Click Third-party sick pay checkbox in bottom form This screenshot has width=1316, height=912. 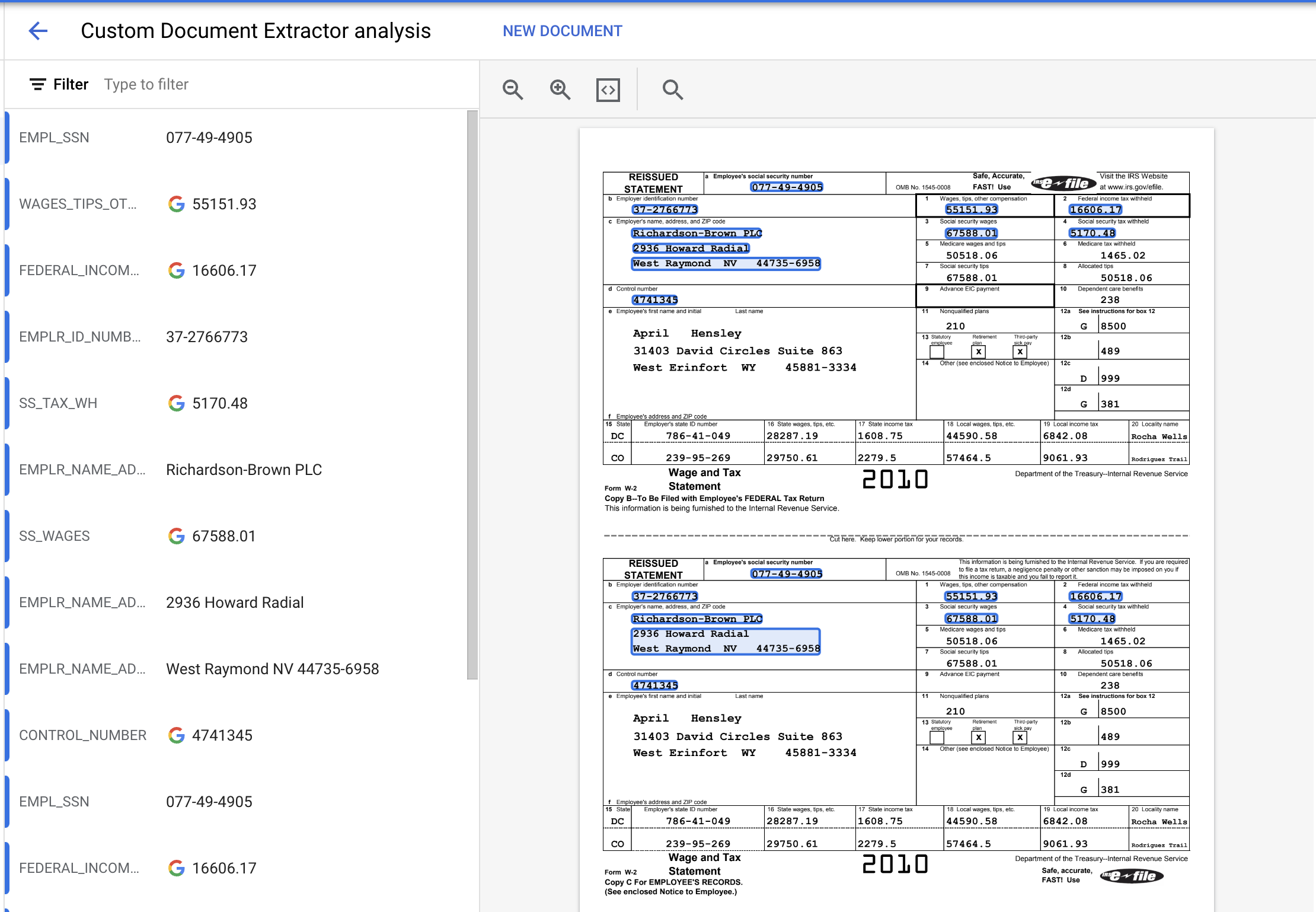(x=1020, y=737)
